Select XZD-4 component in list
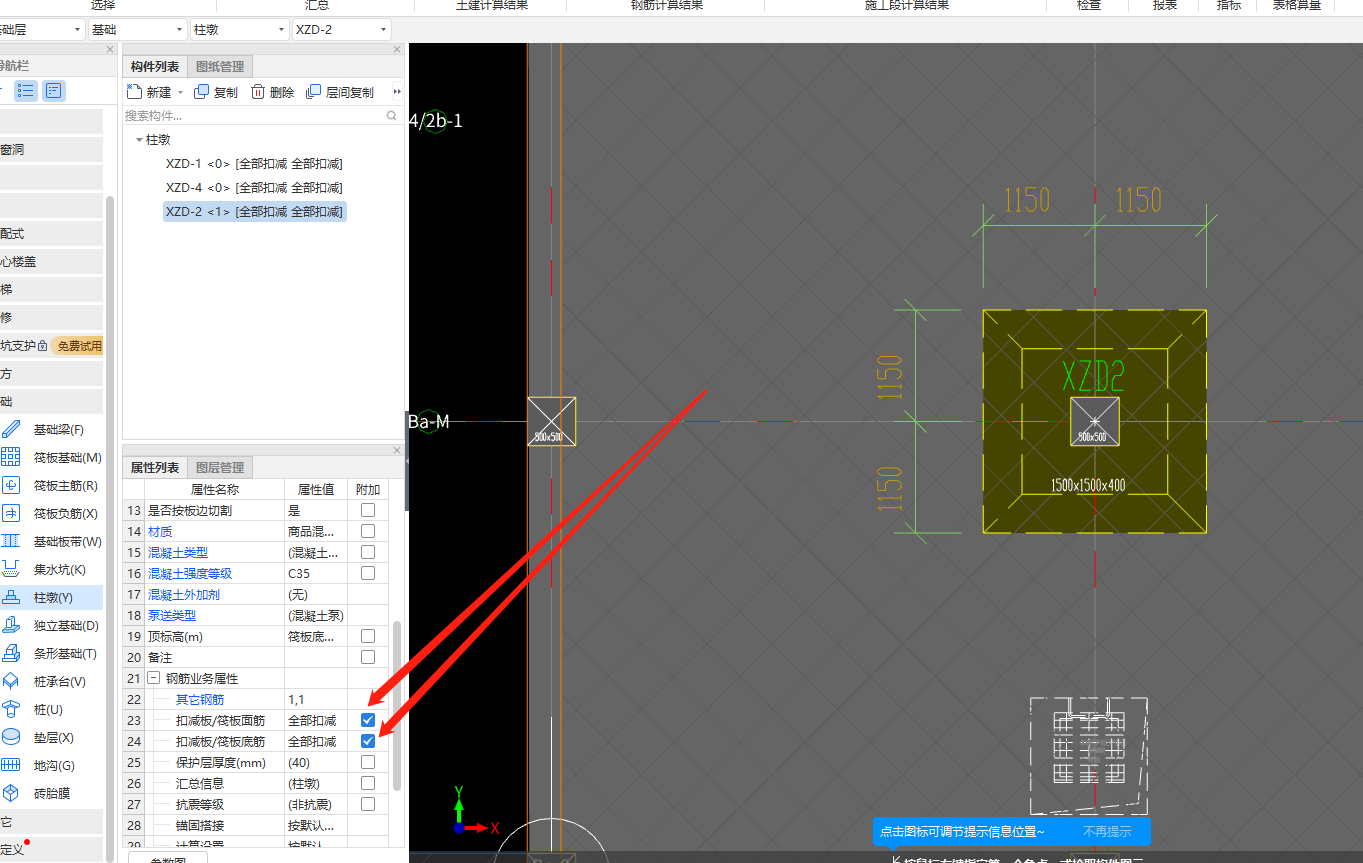This screenshot has height=863, width=1363. [x=254, y=188]
